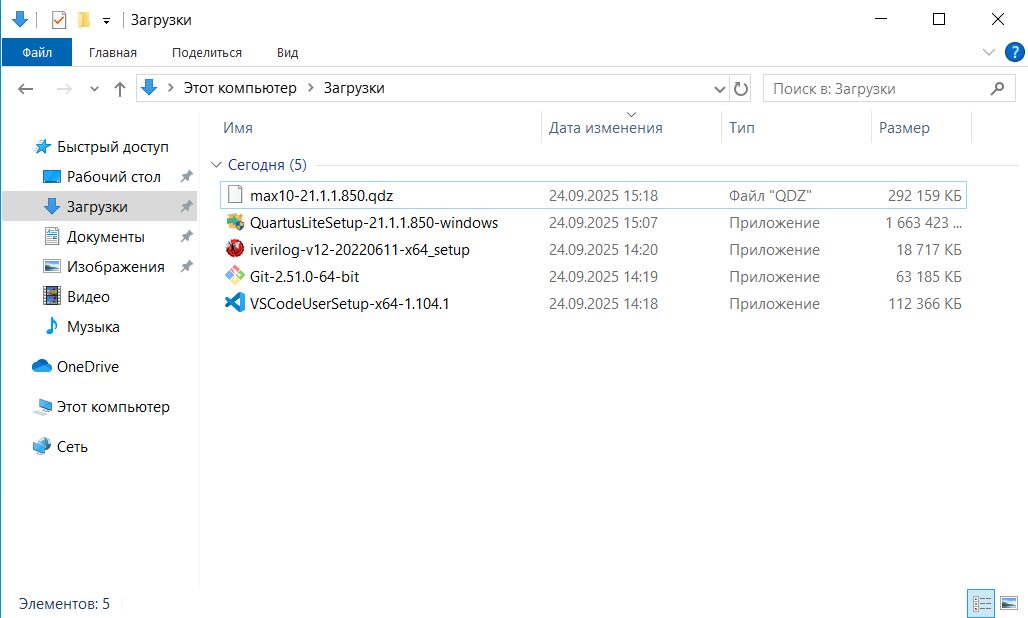
Task: Open Изображения in the sidebar
Action: pos(115,267)
